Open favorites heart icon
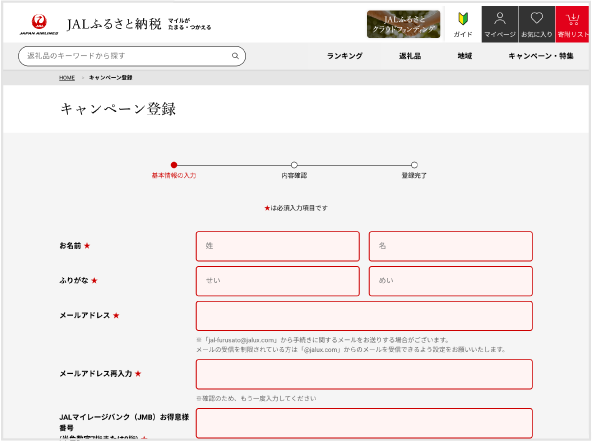The image size is (592, 441). (x=536, y=24)
